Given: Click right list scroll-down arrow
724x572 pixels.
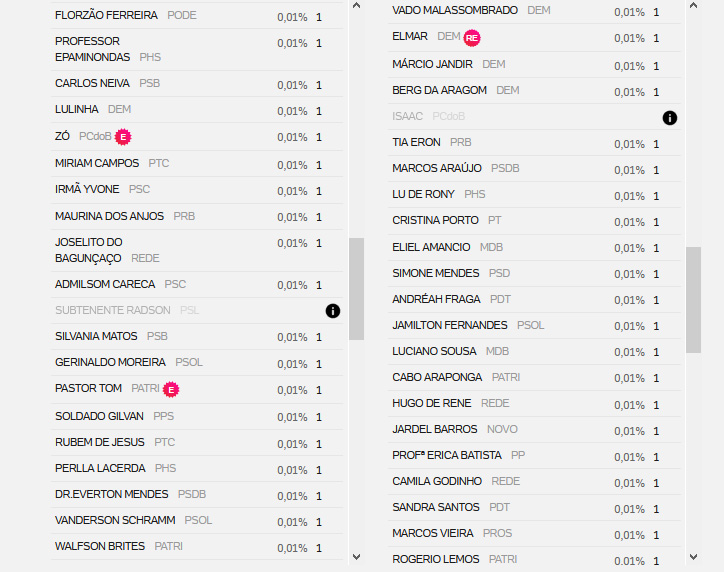Looking at the screenshot, I should coord(694,557).
